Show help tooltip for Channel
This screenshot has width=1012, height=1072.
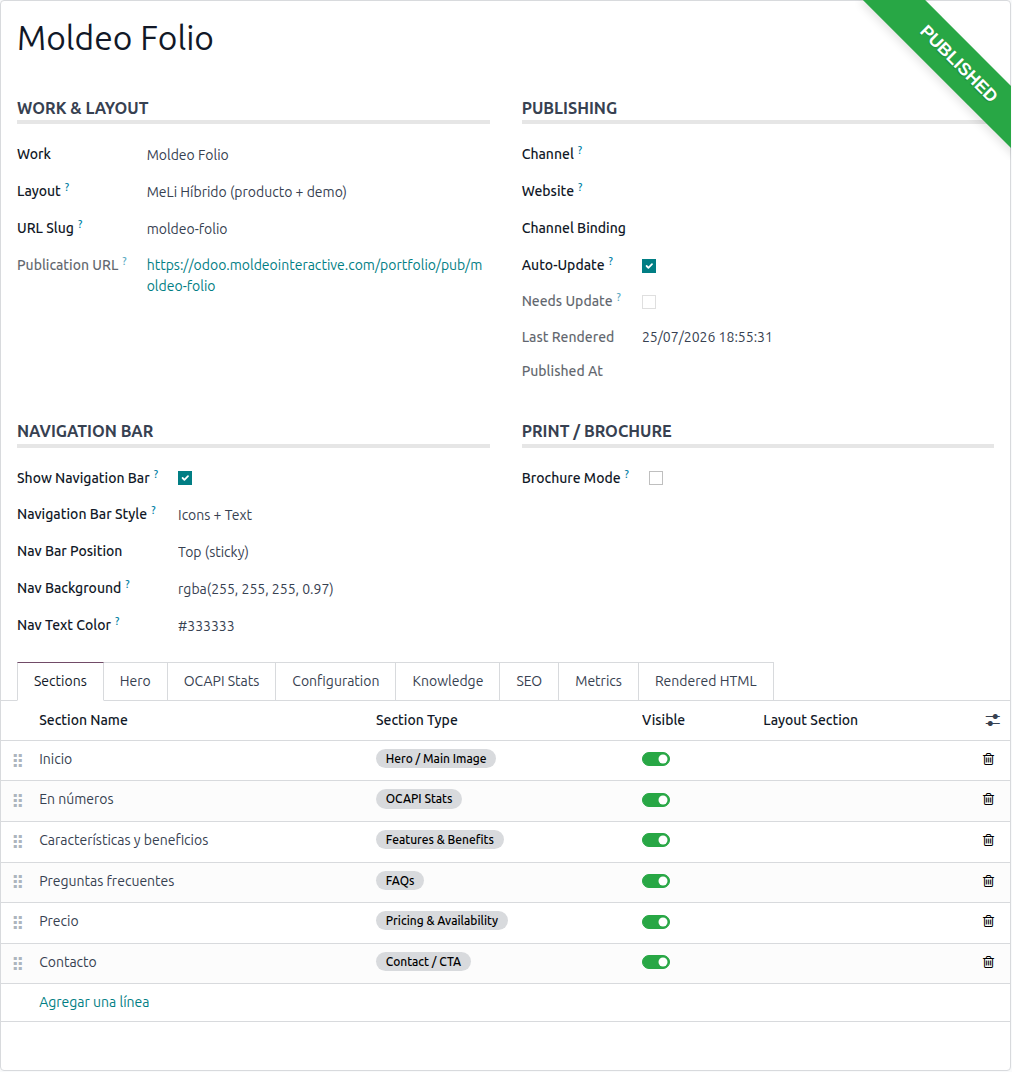point(580,150)
